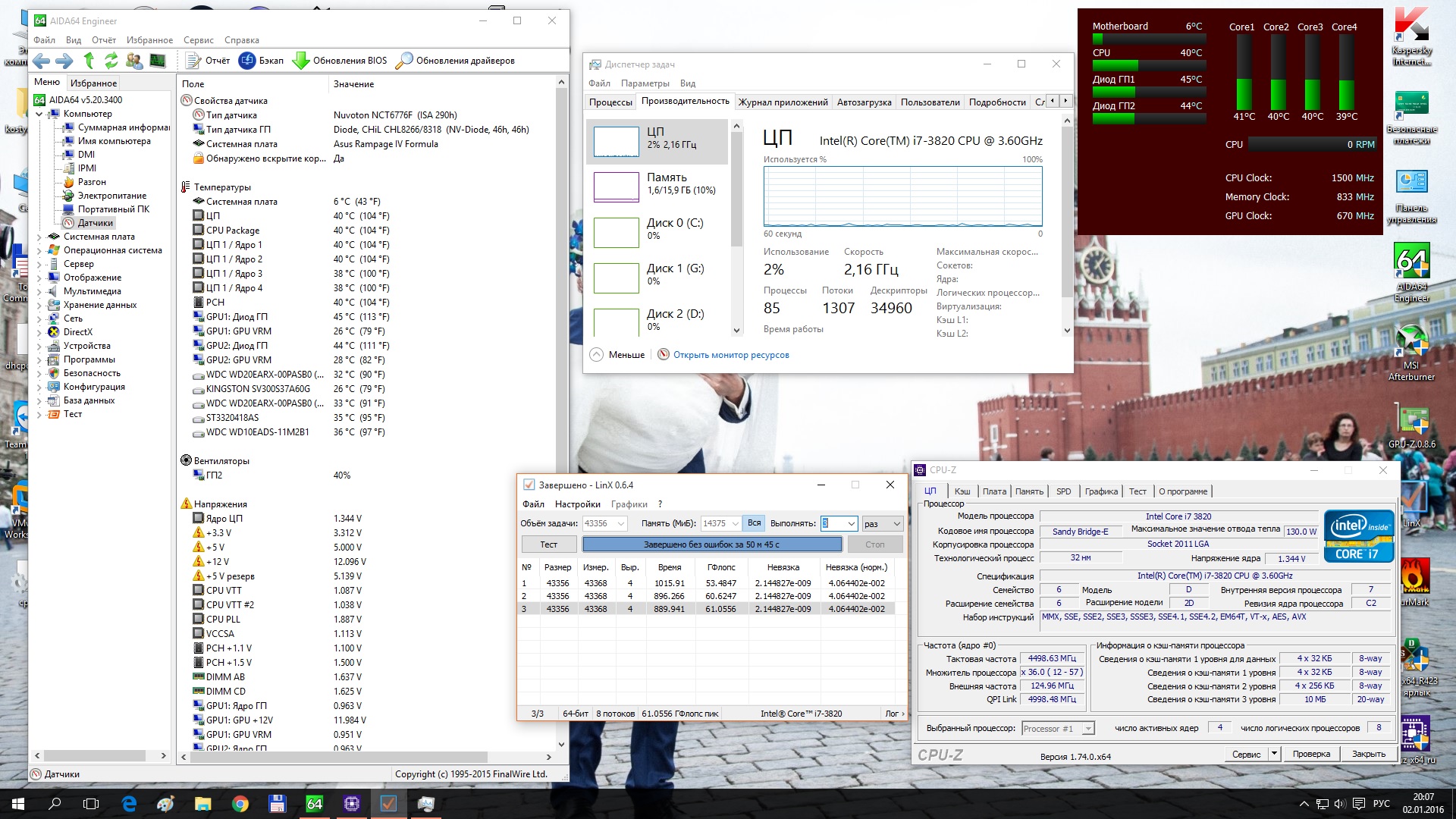Click AIDA64 horizontal scrollbar under sensor list

coord(337,757)
